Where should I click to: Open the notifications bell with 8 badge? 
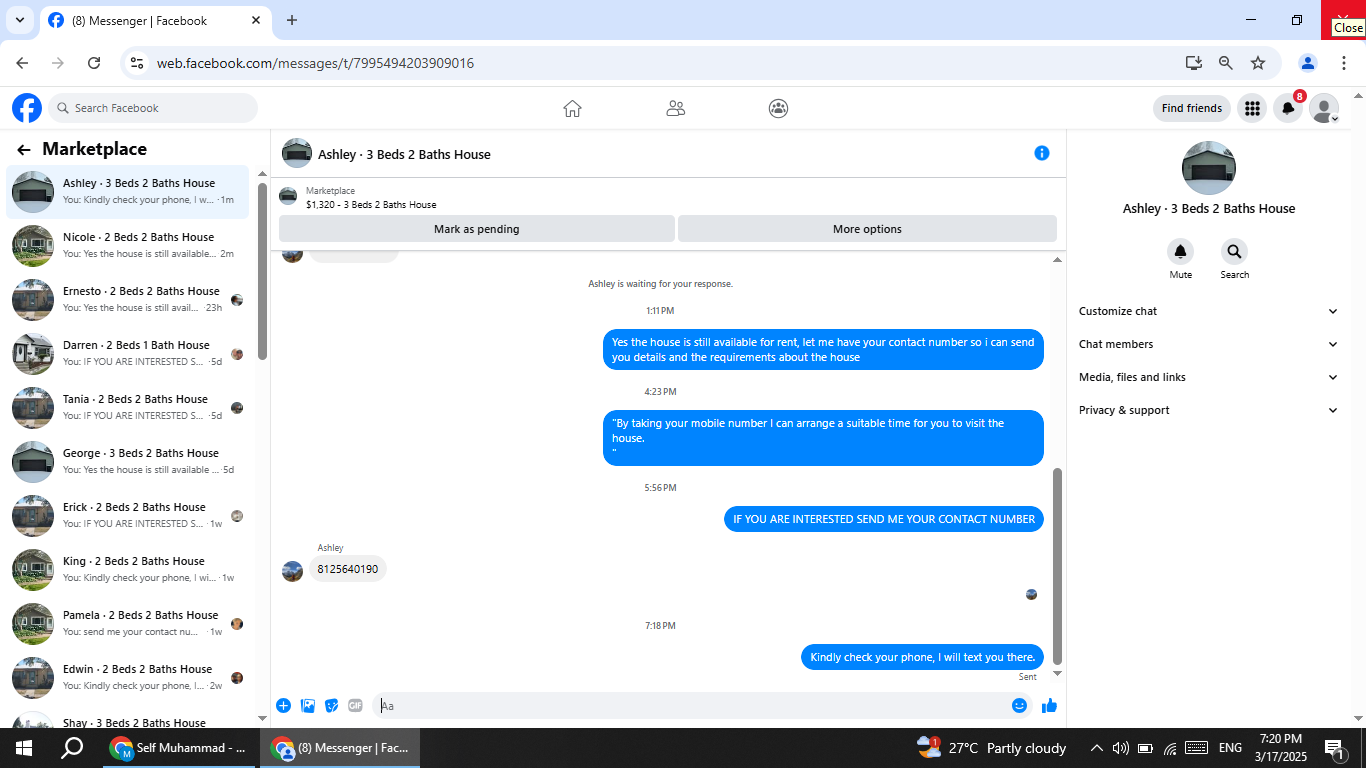(x=1288, y=108)
